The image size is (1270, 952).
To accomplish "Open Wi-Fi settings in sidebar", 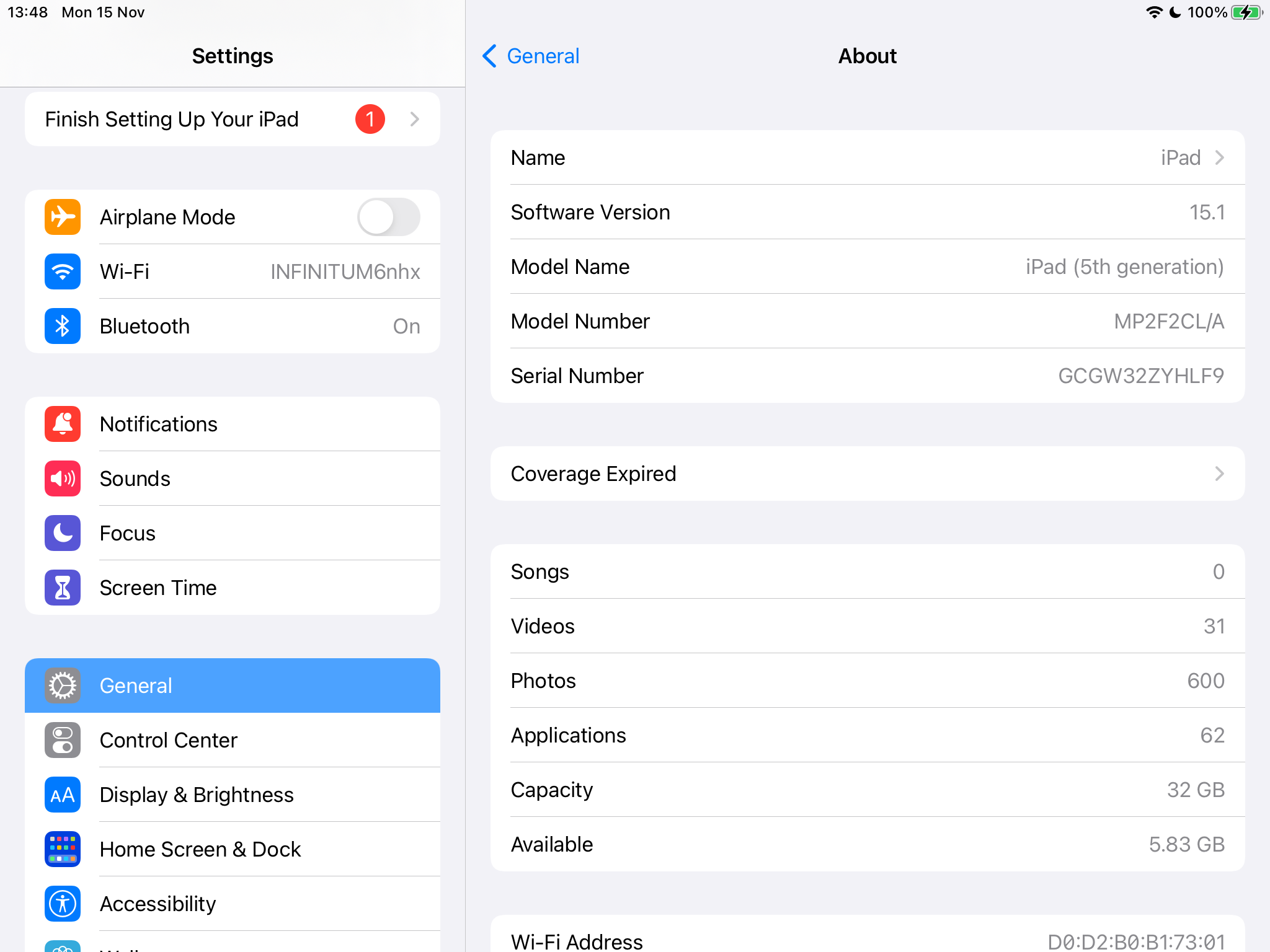I will (233, 271).
